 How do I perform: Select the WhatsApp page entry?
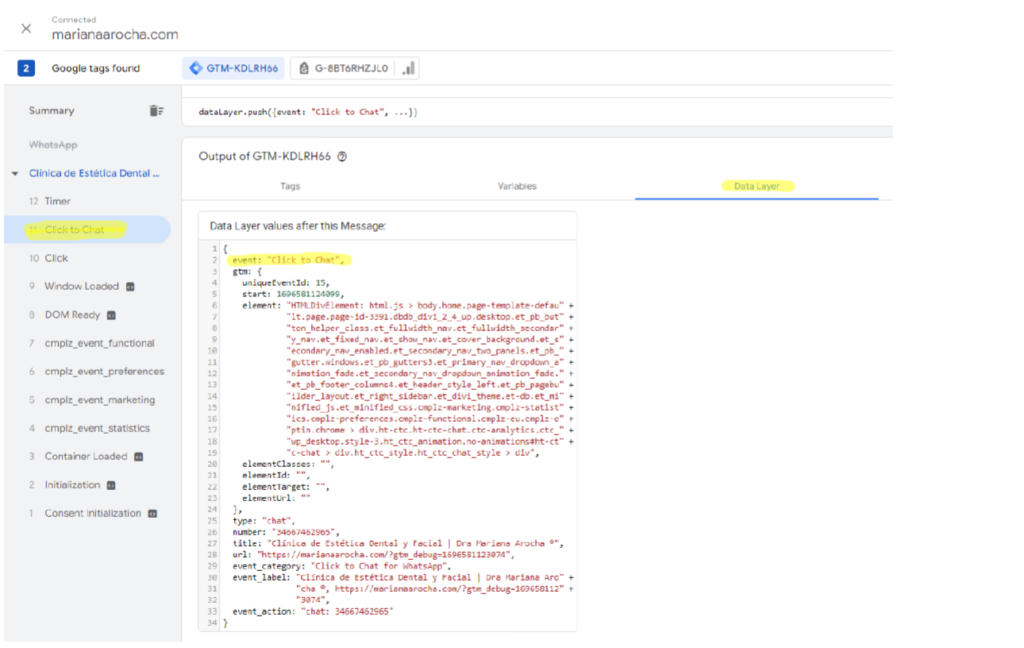pyautogui.click(x=53, y=144)
